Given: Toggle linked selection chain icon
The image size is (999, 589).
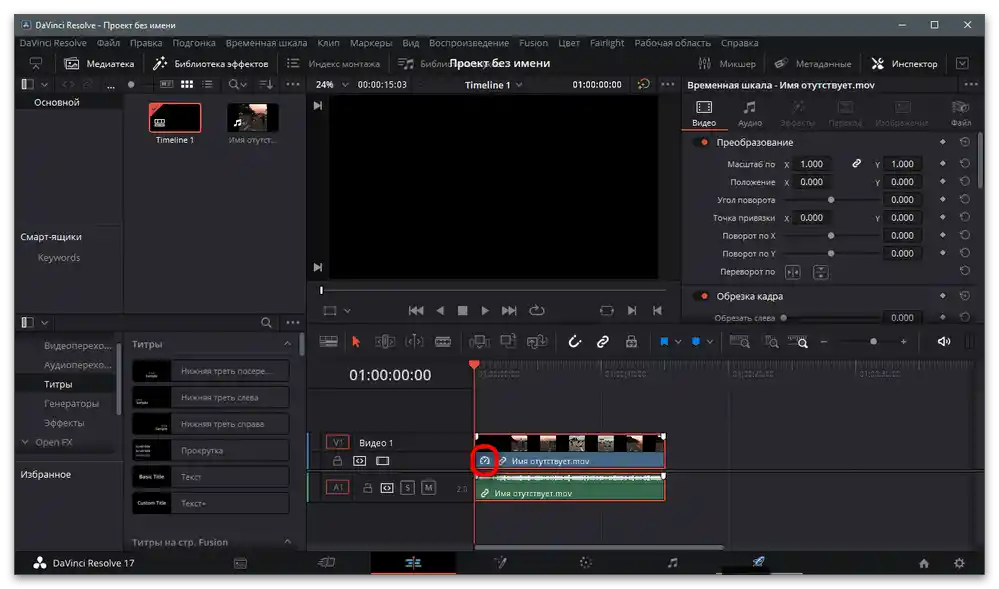Looking at the screenshot, I should point(603,342).
